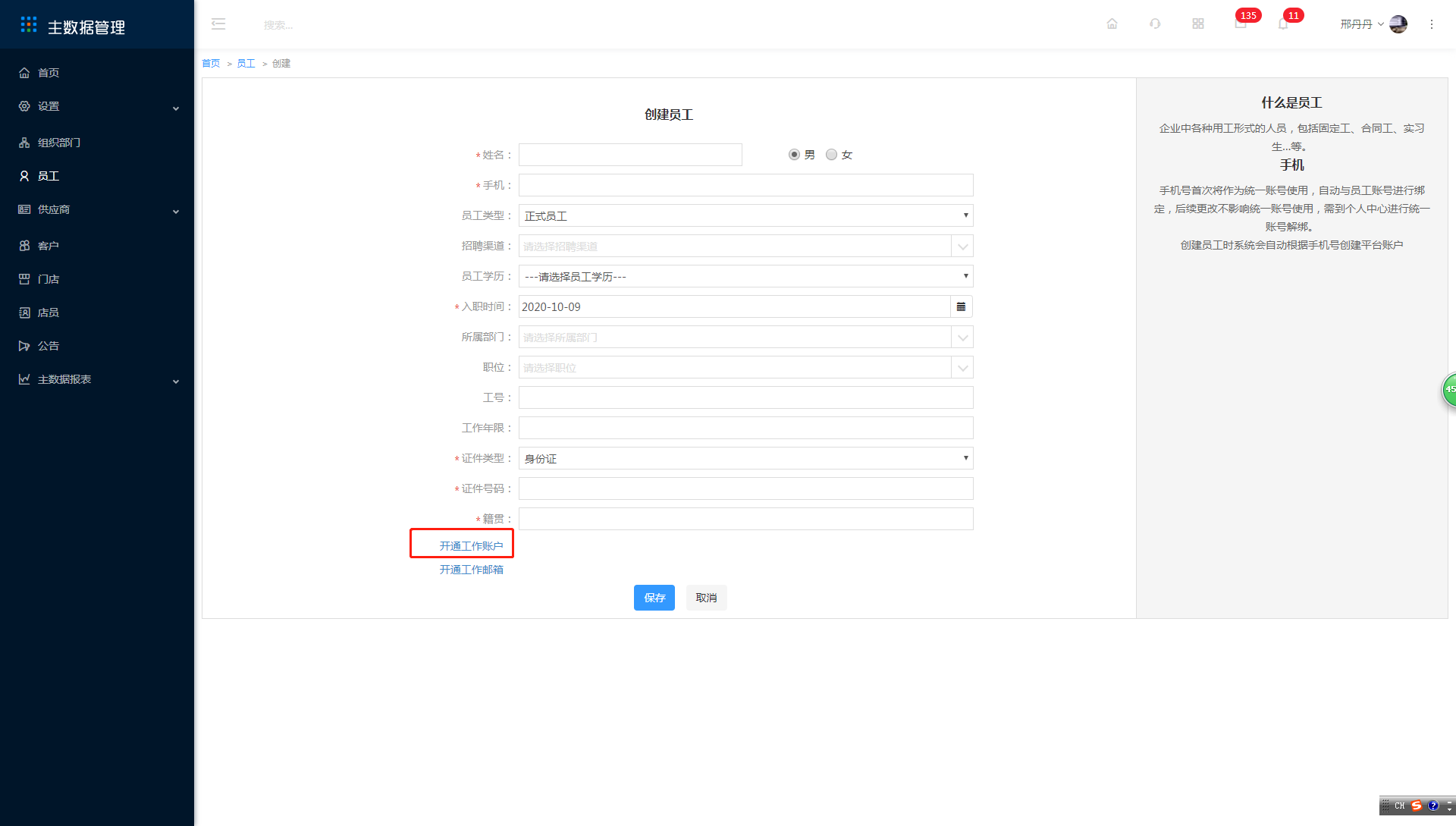Click the 证件号码 input field

(746, 488)
